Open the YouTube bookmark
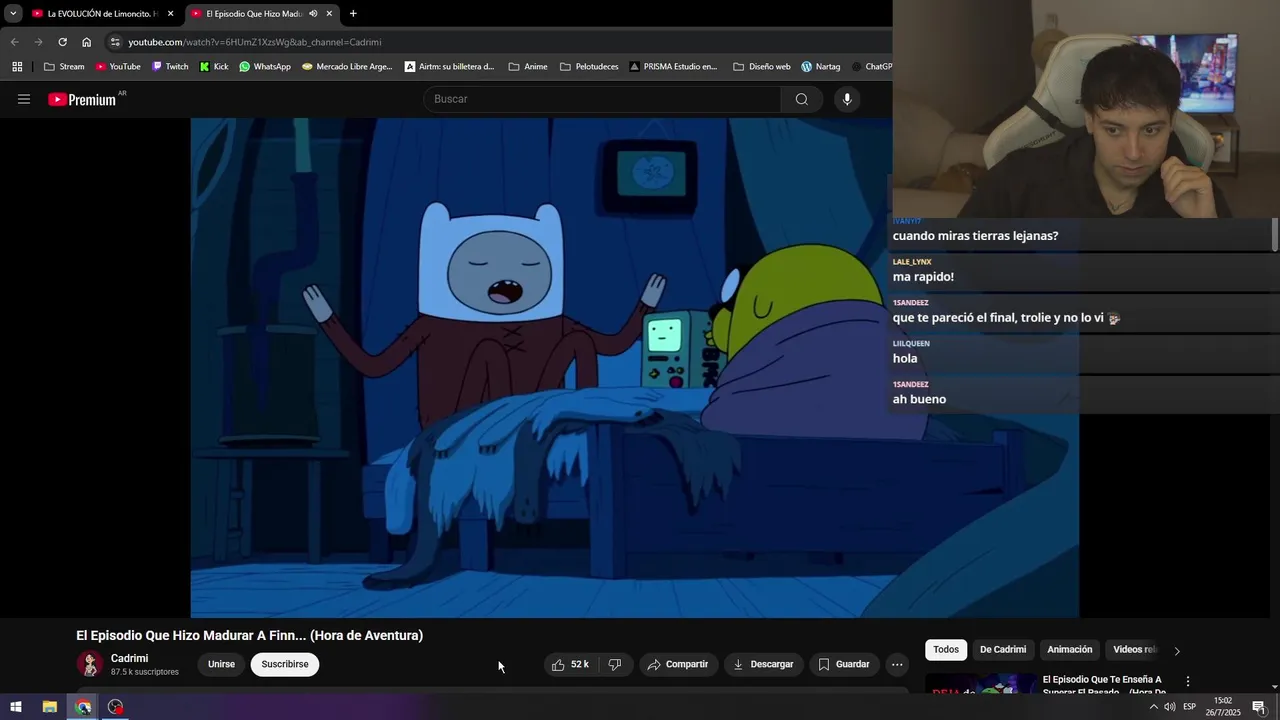This screenshot has height=720, width=1280. click(x=118, y=67)
